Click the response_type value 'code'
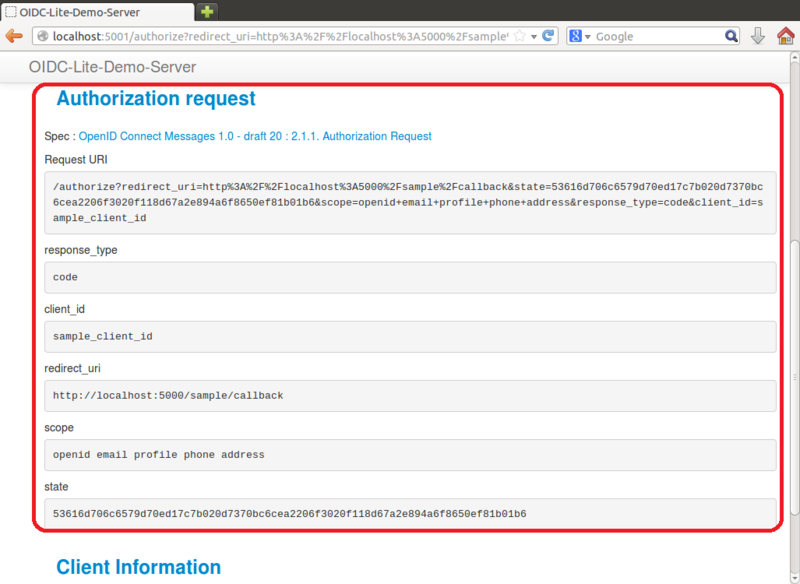This screenshot has width=800, height=584. (65, 277)
